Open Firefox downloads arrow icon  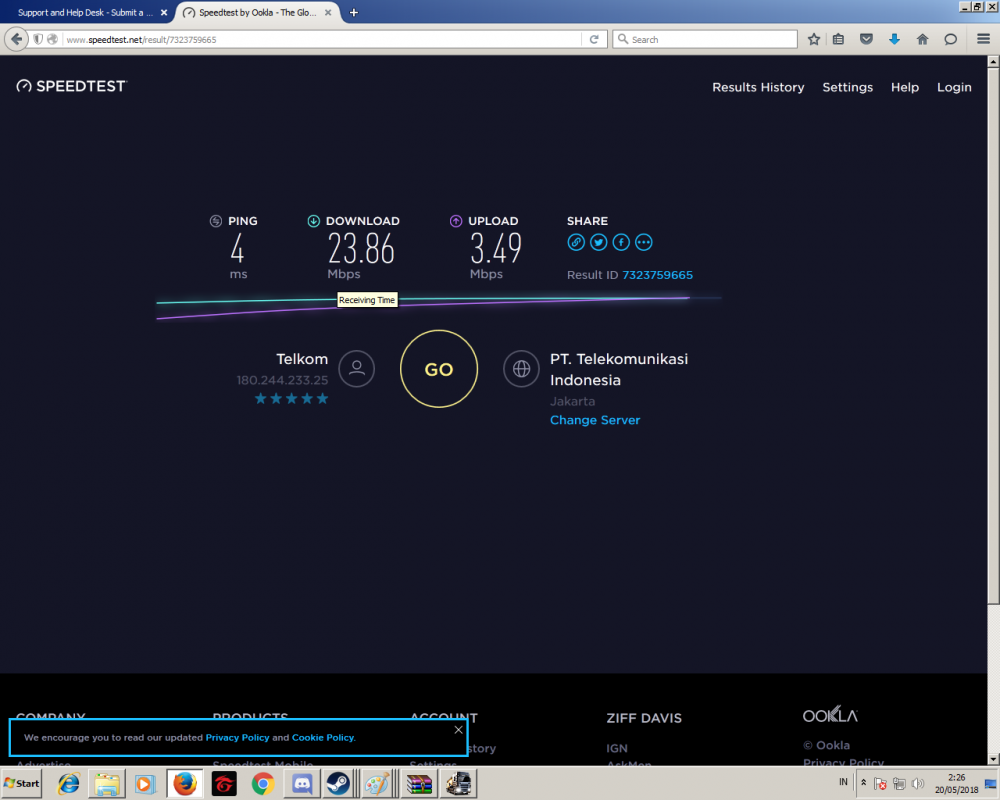pyautogui.click(x=895, y=39)
